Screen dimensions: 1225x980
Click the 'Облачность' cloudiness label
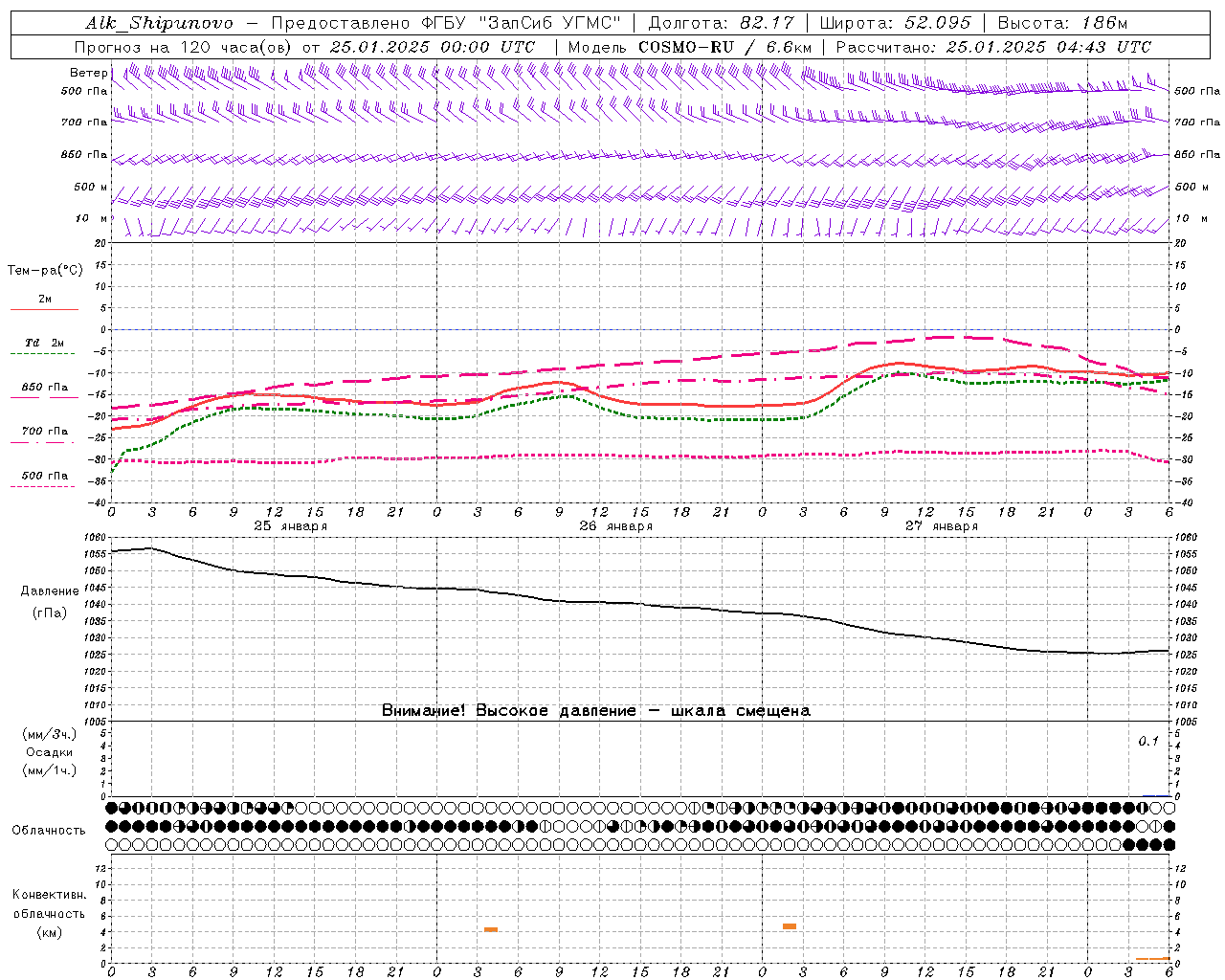49,830
